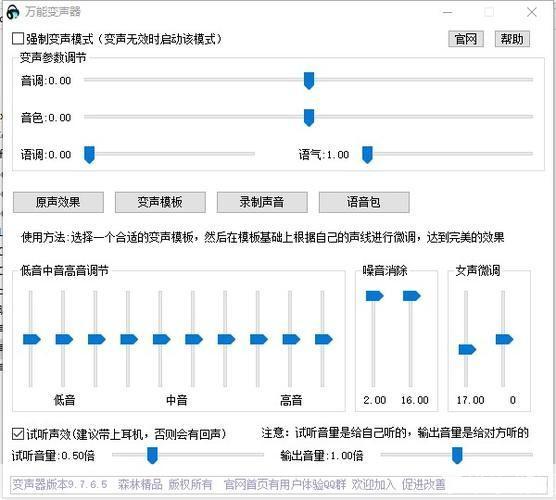
Task: Click the equalizer slider directly above 低音 label
Action: tap(64, 339)
